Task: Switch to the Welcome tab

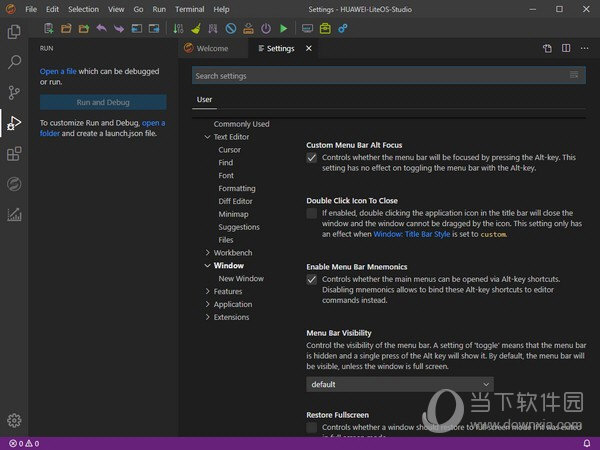Action: [213, 49]
